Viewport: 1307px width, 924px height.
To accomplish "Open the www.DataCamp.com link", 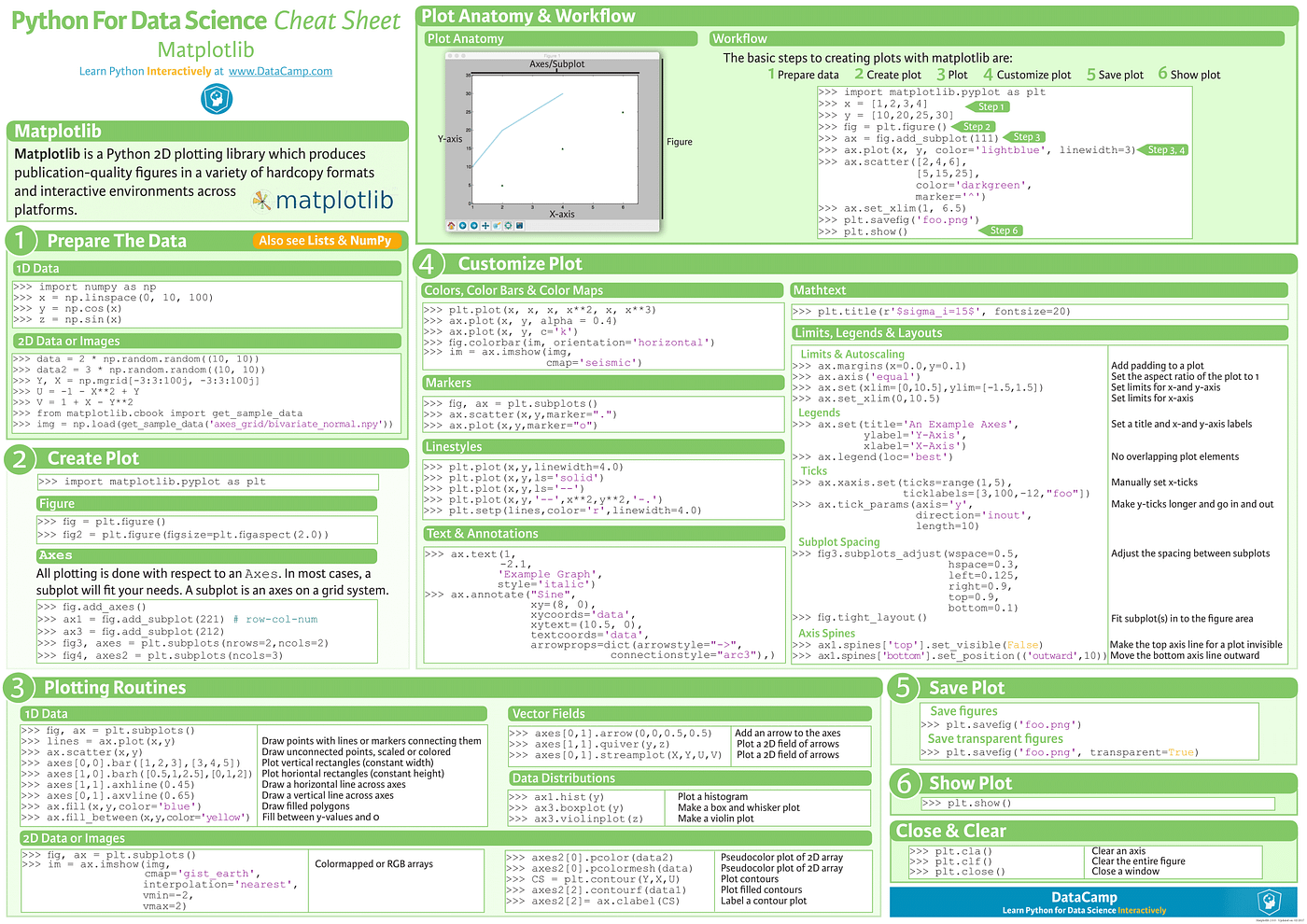I will pos(280,71).
